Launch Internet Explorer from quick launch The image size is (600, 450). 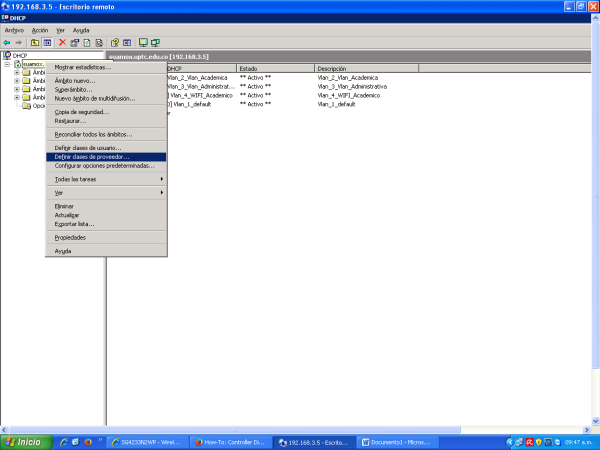(64, 442)
